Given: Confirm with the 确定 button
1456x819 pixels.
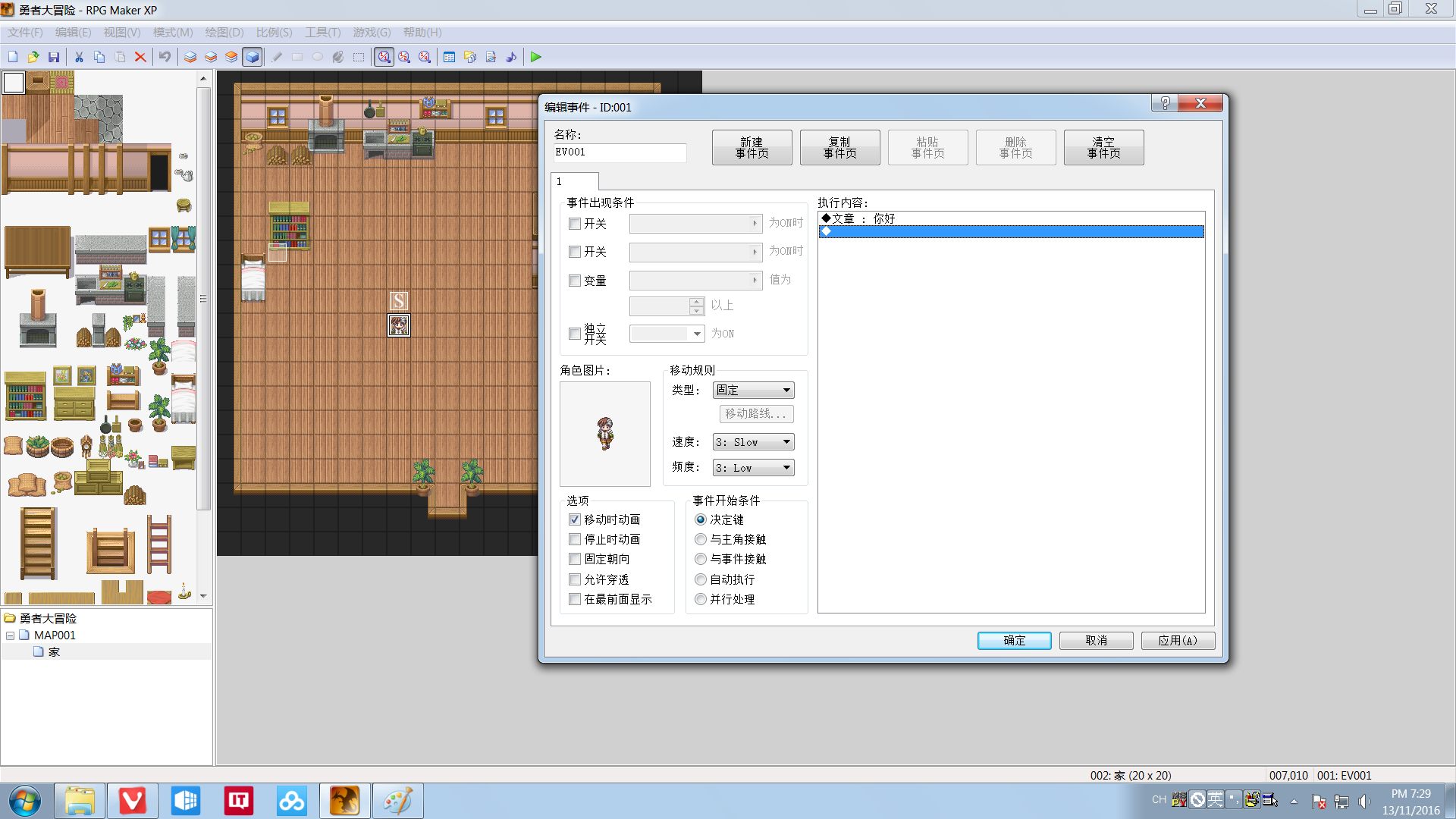Looking at the screenshot, I should [x=1014, y=641].
